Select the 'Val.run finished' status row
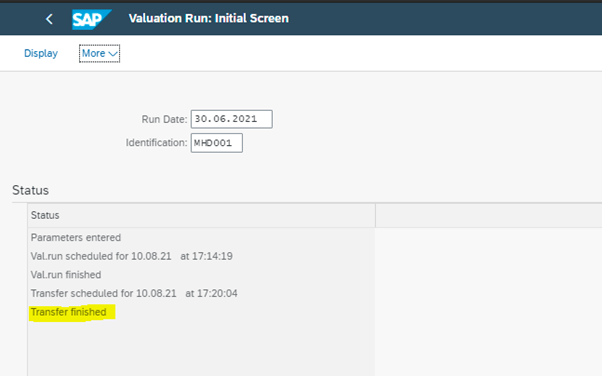The image size is (602, 376). (x=201, y=275)
